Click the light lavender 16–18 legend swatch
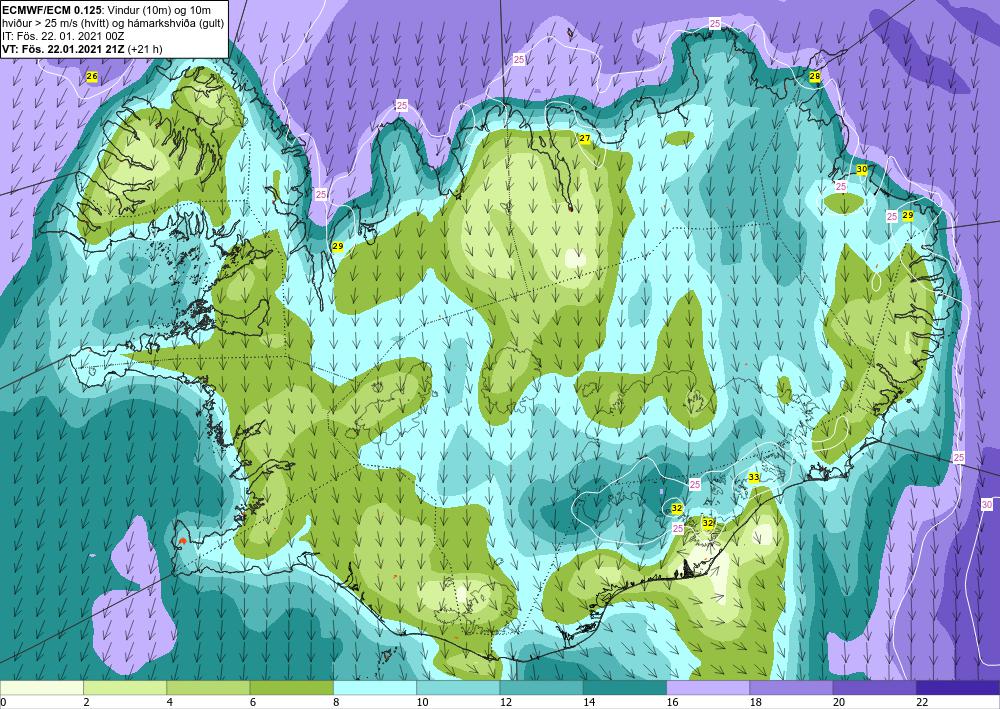The width and height of the screenshot is (1000, 709). tap(708, 688)
